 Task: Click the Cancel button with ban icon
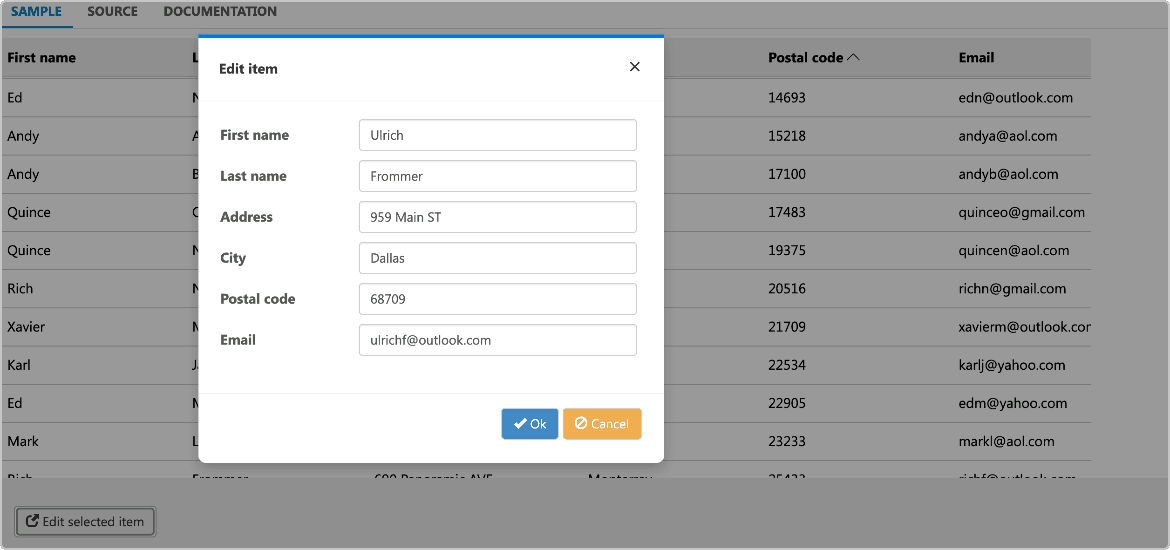click(x=602, y=424)
